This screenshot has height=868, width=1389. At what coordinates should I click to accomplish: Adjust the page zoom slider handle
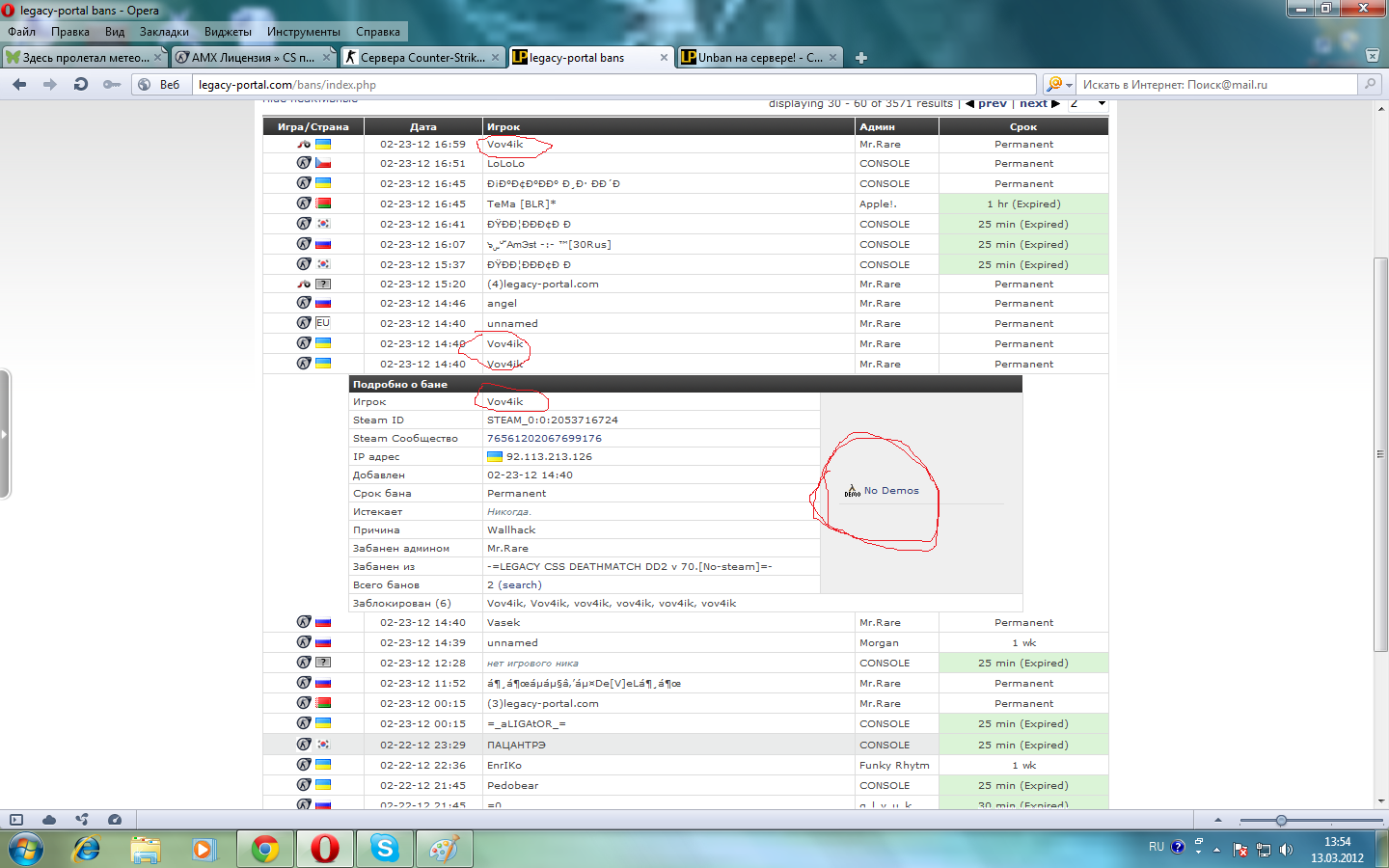pos(1281,820)
